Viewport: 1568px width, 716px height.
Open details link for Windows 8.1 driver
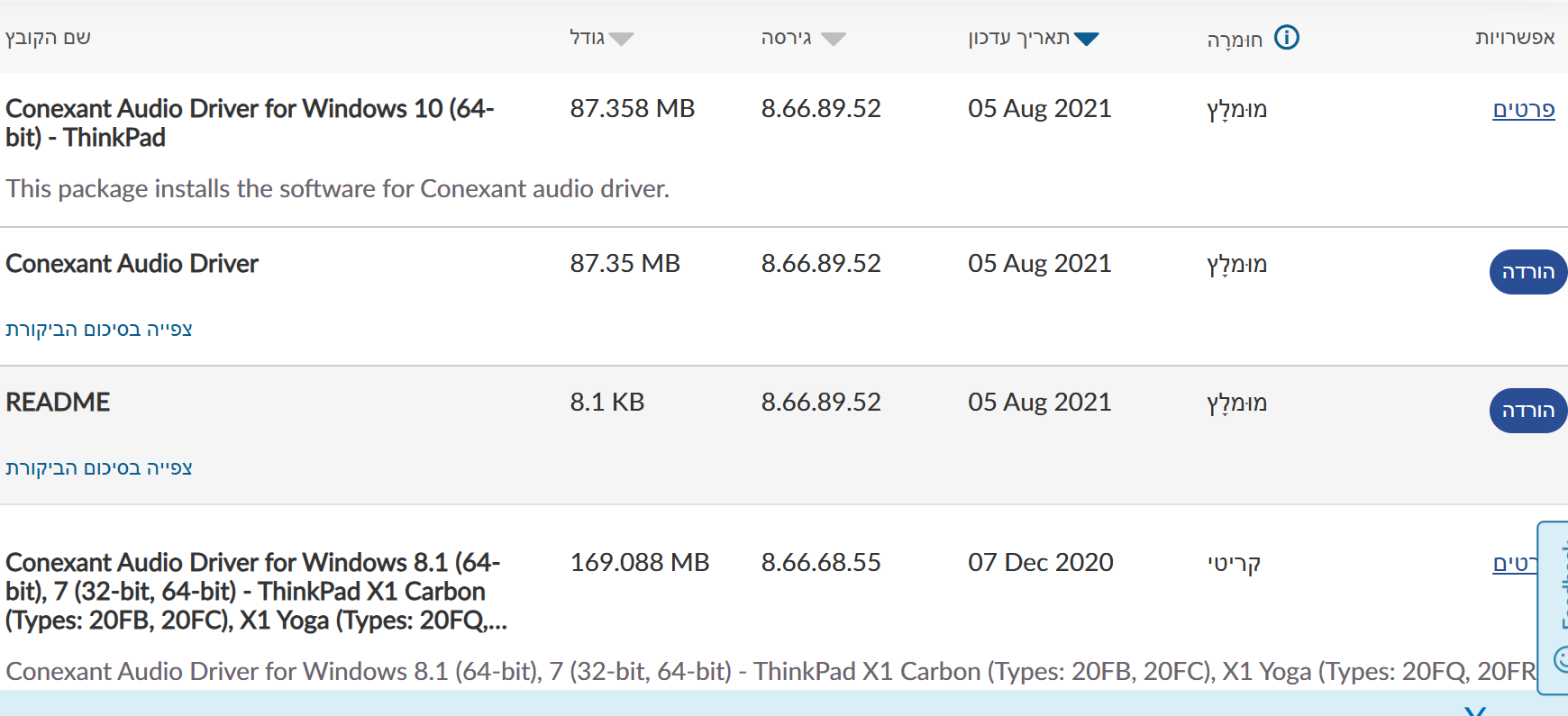pos(1515,563)
